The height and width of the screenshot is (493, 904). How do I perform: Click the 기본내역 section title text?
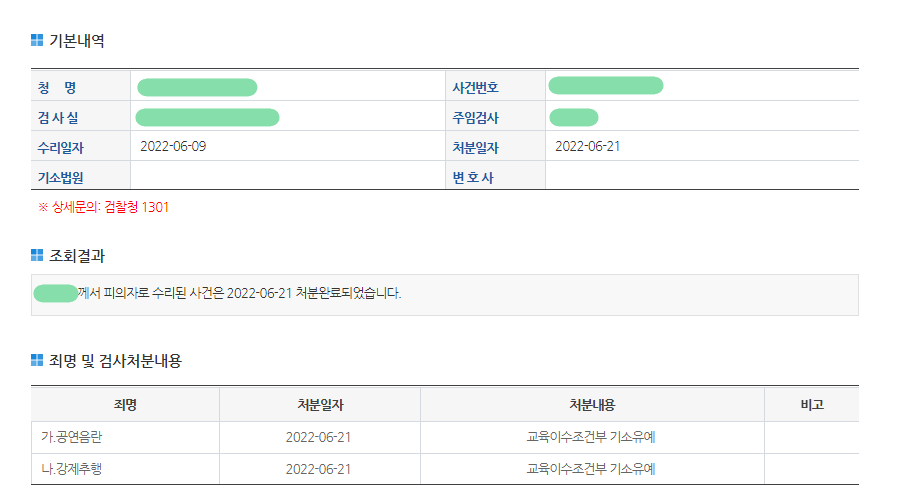[x=77, y=41]
